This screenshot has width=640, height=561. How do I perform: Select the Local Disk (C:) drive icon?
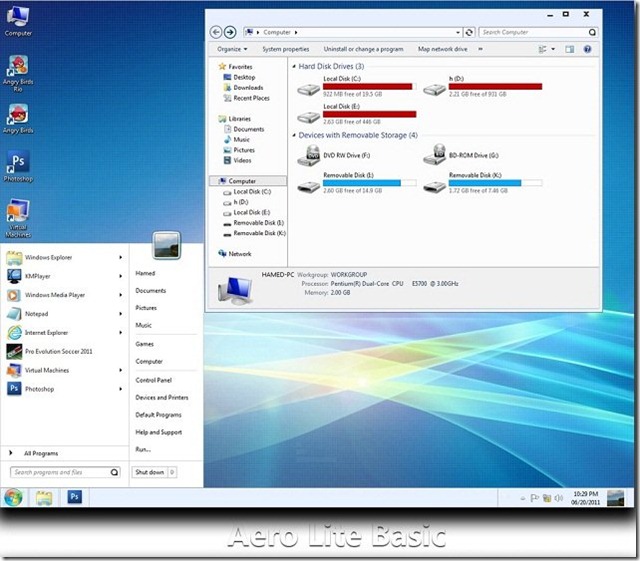[x=308, y=89]
